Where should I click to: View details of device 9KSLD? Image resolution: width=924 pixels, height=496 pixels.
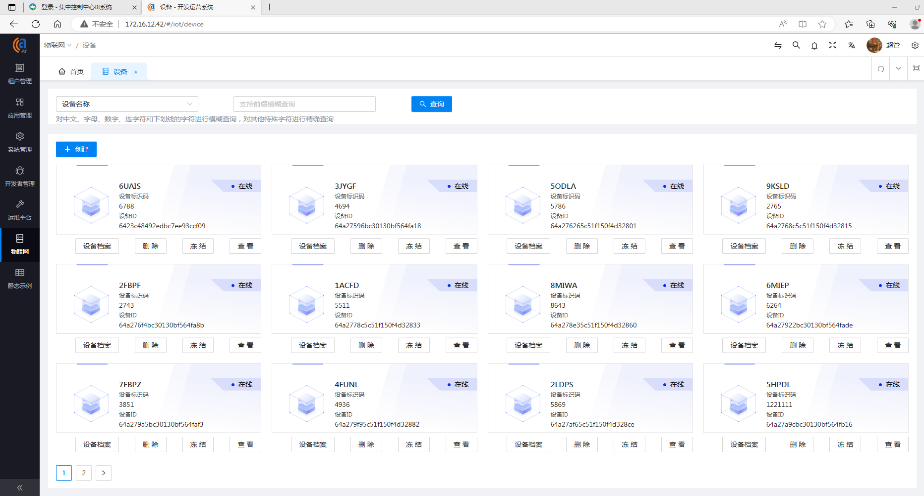(892, 246)
